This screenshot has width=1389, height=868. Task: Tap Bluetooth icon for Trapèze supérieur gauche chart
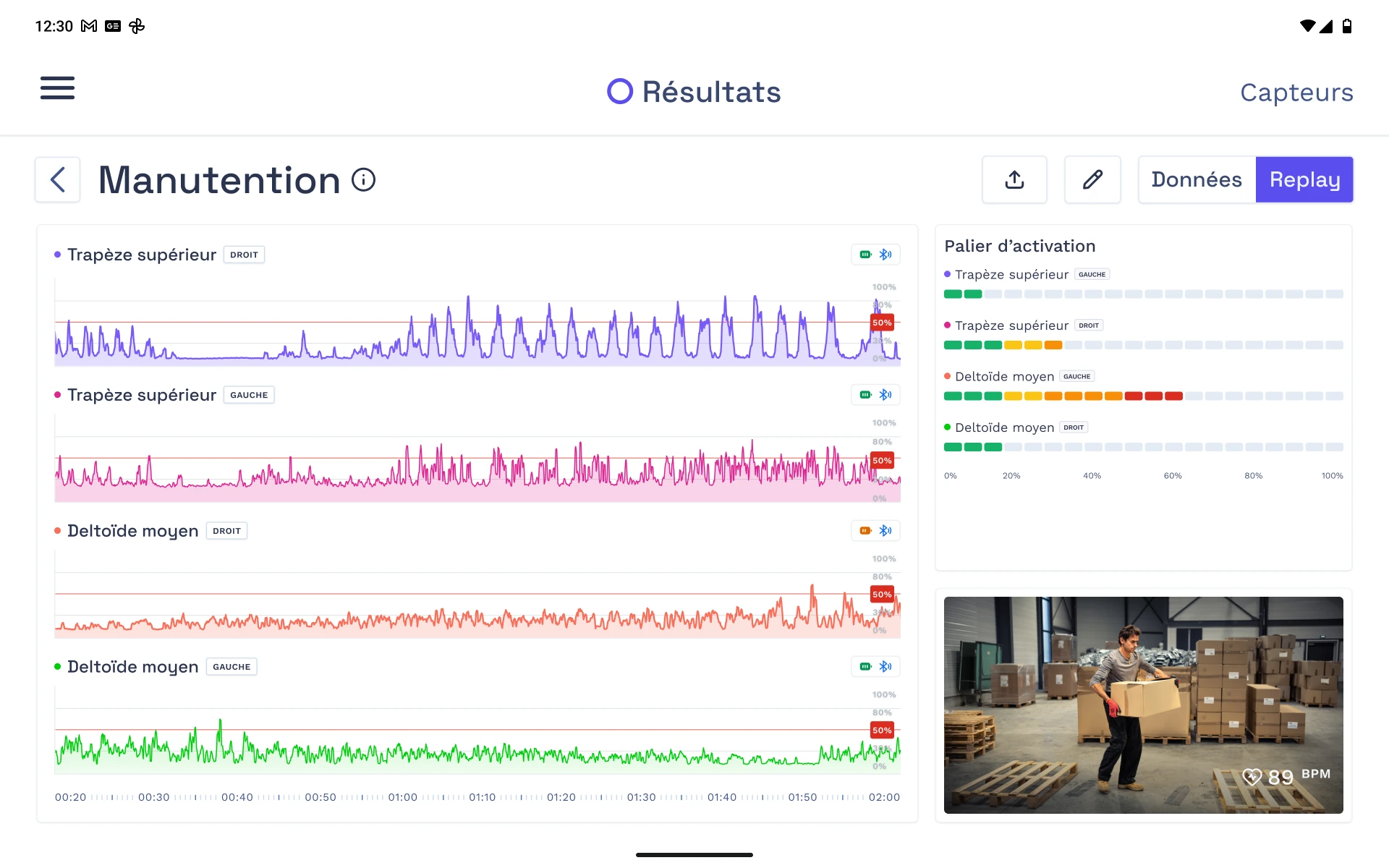pos(885,395)
